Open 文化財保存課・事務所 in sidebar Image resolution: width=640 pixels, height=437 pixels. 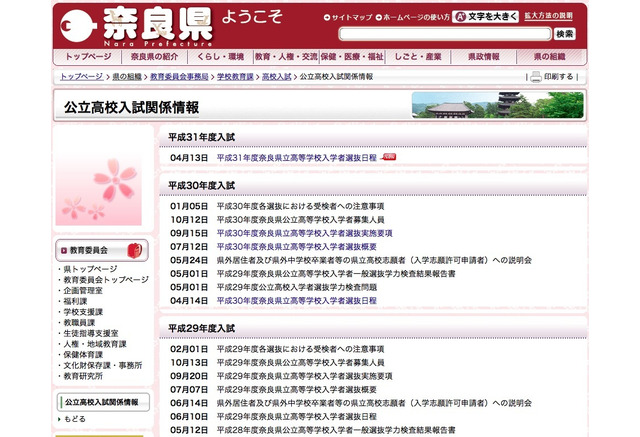click(x=102, y=366)
